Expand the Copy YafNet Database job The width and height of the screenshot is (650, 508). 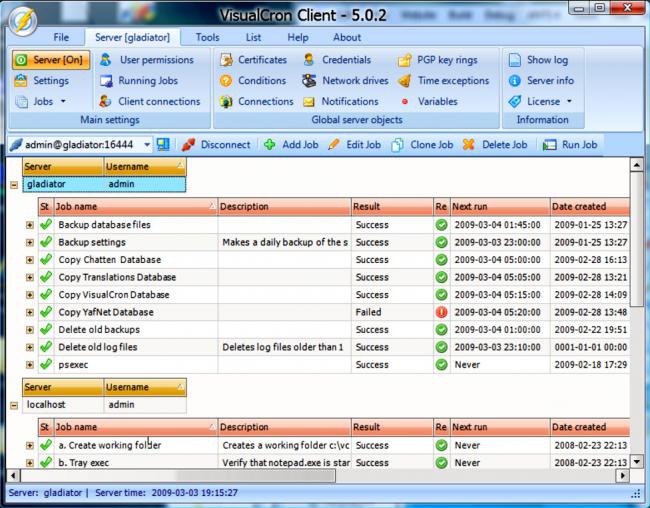[29, 312]
